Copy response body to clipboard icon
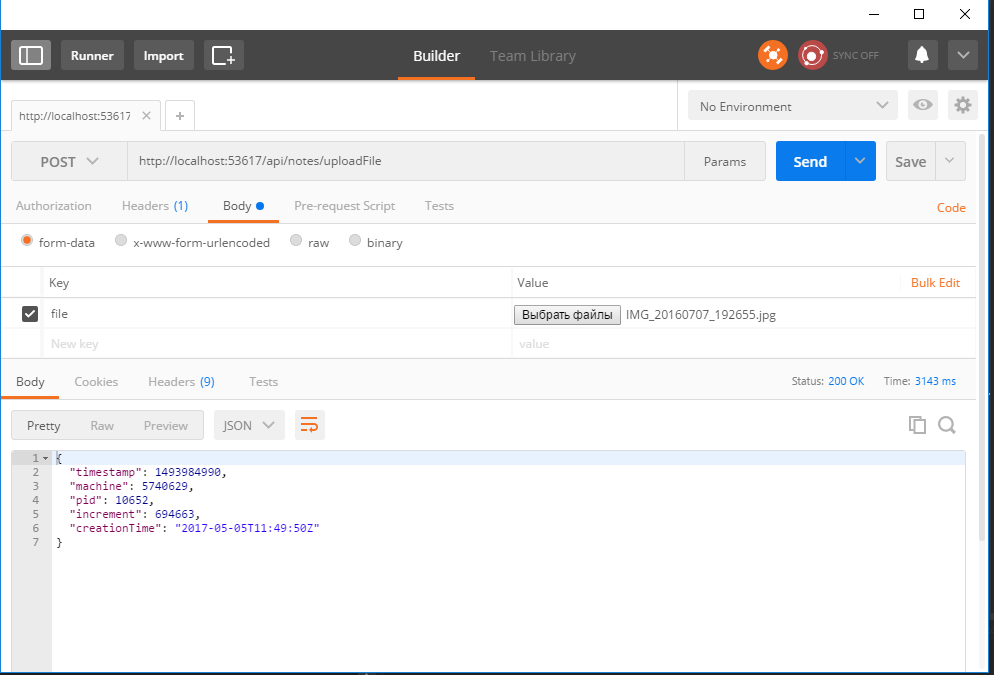Image resolution: width=994 pixels, height=675 pixels. pos(917,425)
